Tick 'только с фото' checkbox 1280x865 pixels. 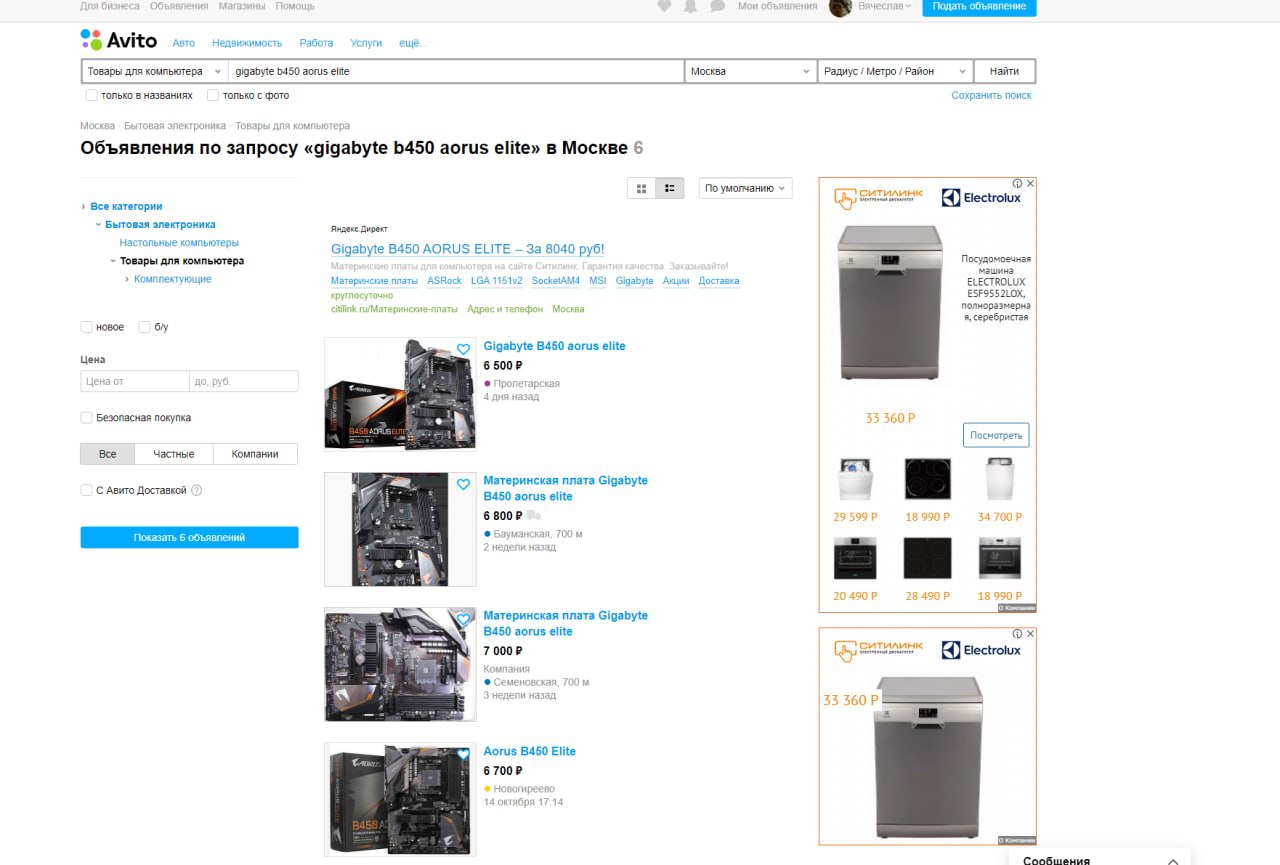point(213,95)
